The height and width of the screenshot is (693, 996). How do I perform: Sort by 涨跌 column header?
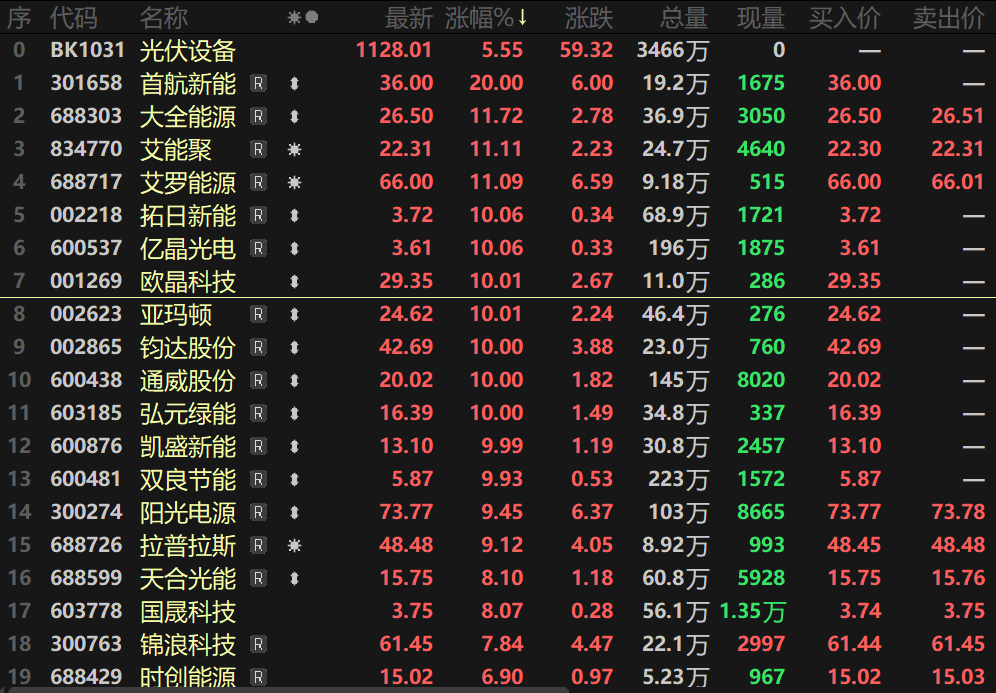click(589, 18)
